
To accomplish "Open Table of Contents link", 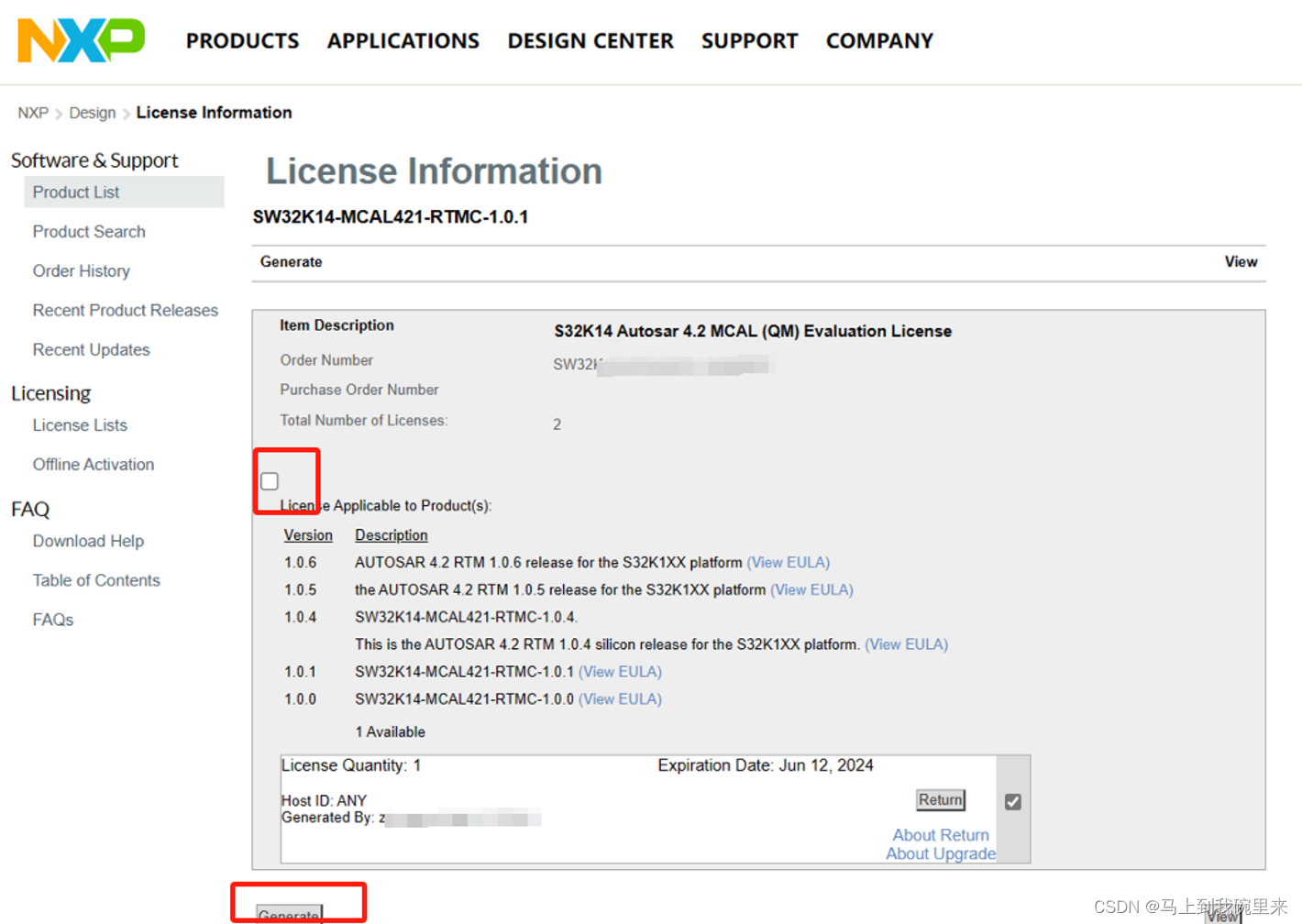I will click(96, 580).
